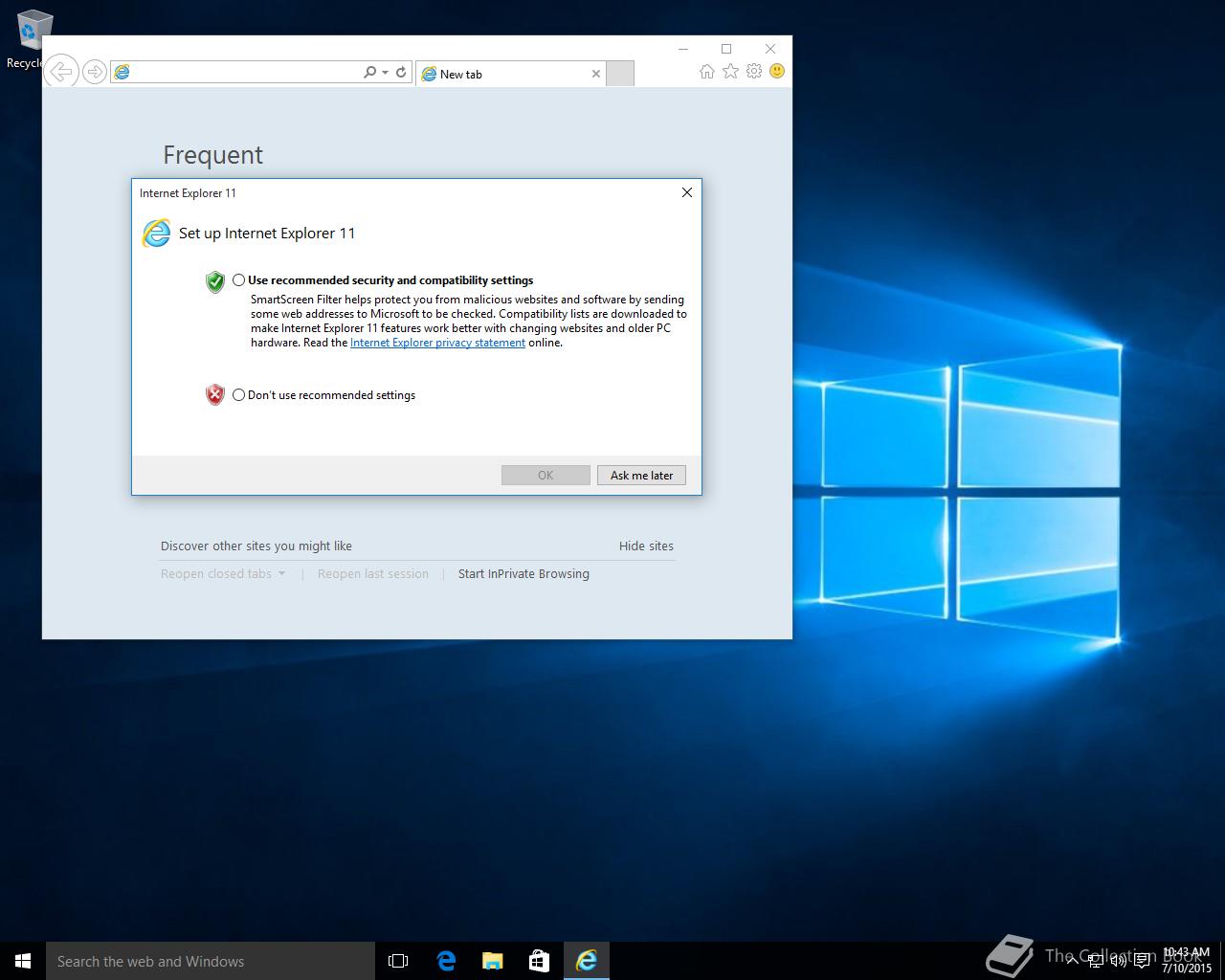Open Task View on the taskbar
The width and height of the screenshot is (1225, 980).
pyautogui.click(x=398, y=961)
